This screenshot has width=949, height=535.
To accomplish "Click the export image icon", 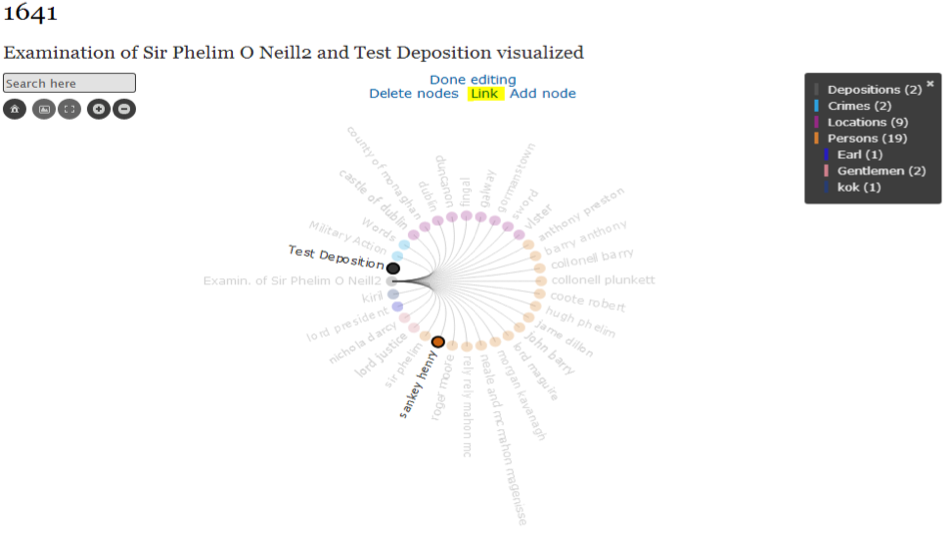I will (43, 109).
